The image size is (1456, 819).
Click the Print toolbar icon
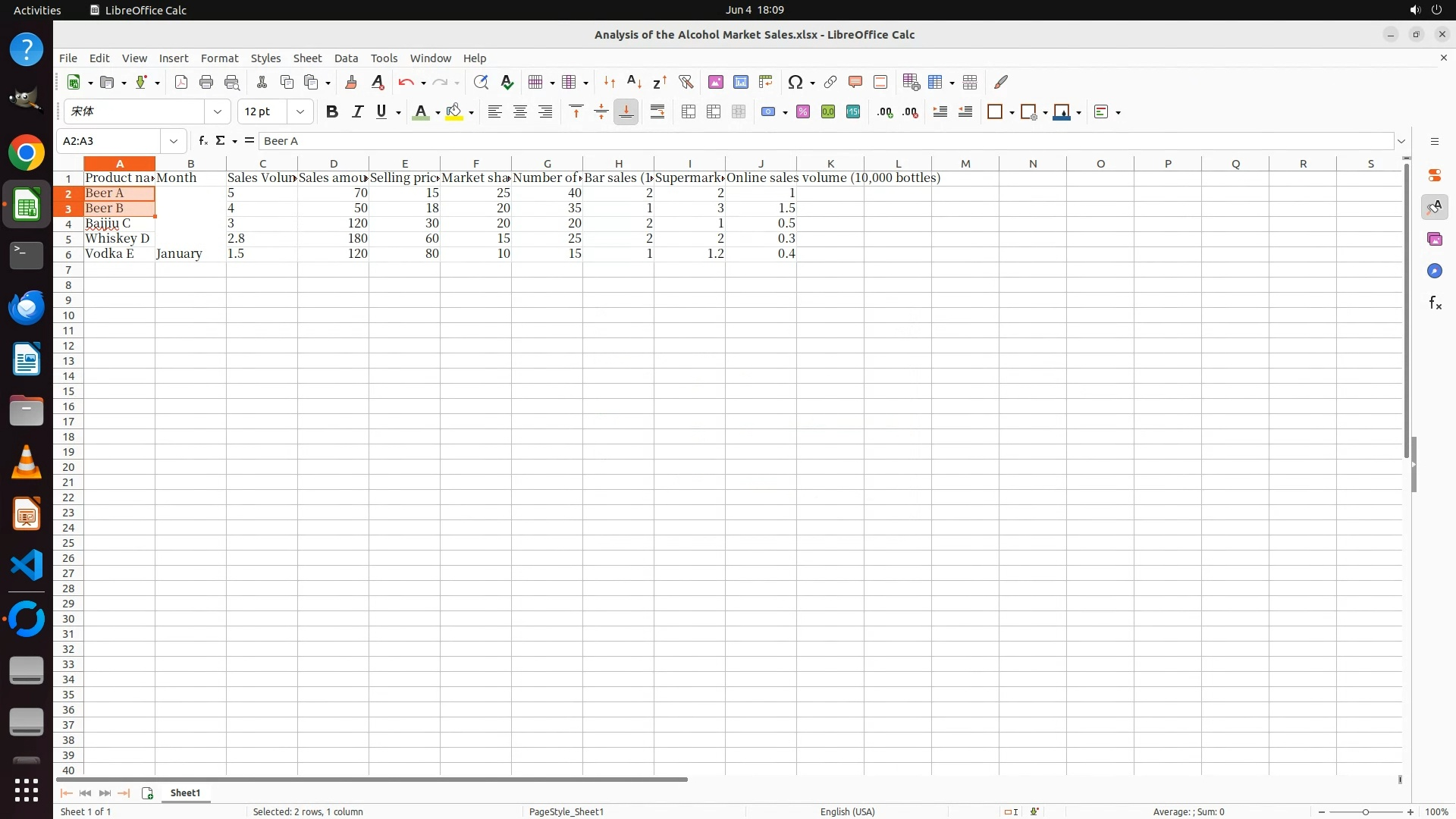click(x=206, y=82)
